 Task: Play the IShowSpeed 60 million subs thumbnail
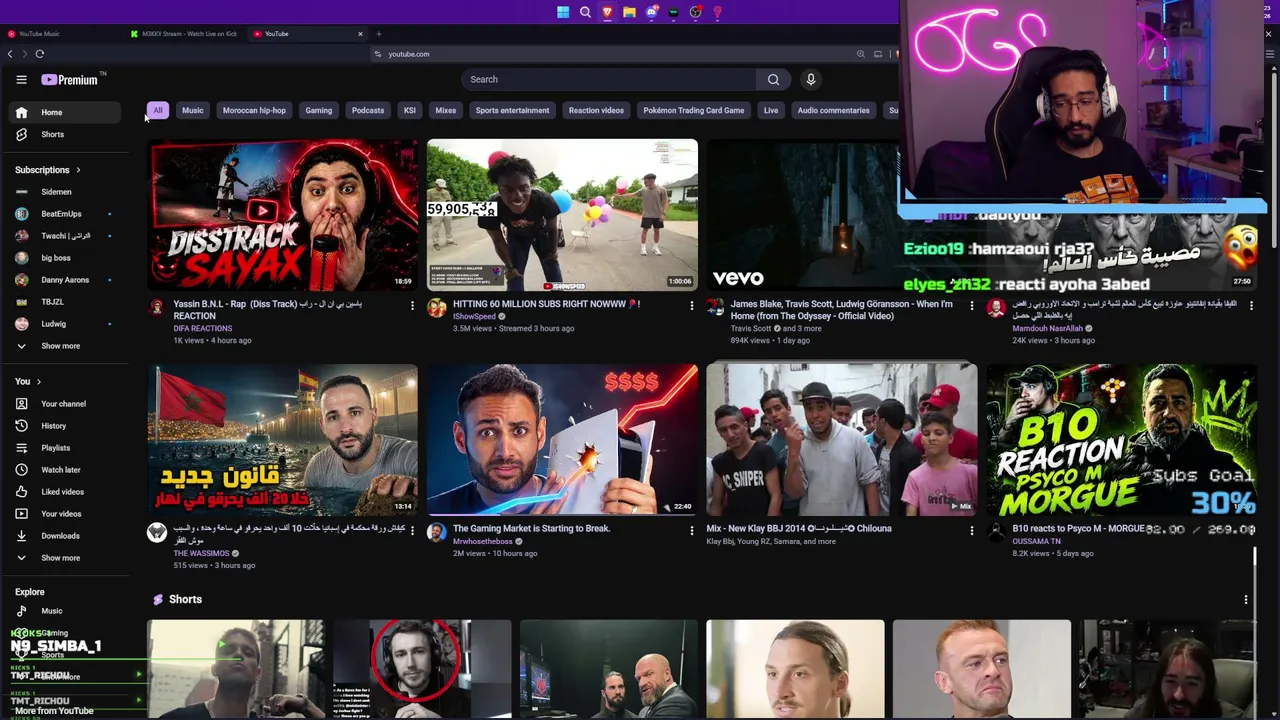562,215
